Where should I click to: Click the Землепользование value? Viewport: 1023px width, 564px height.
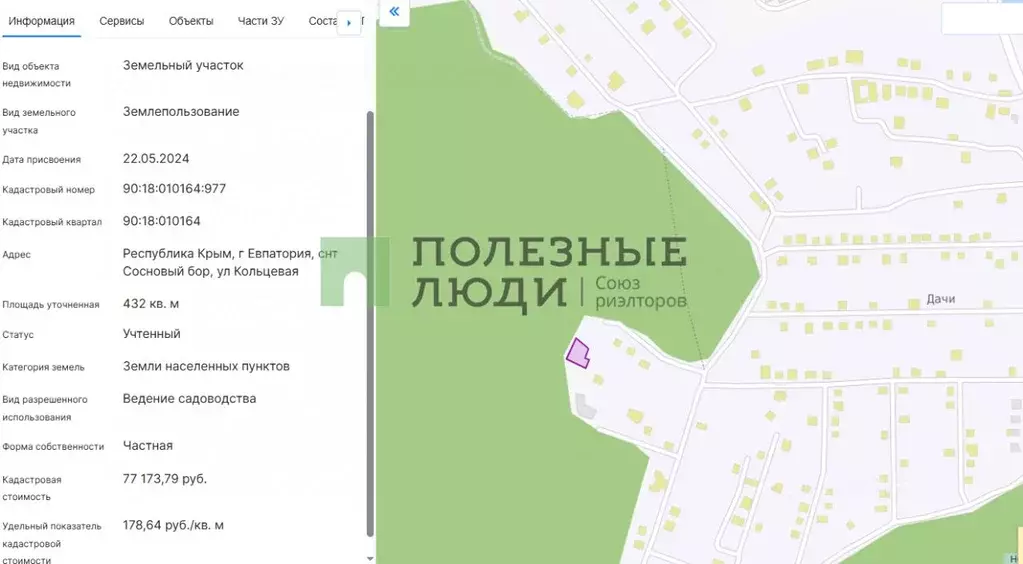tap(181, 112)
